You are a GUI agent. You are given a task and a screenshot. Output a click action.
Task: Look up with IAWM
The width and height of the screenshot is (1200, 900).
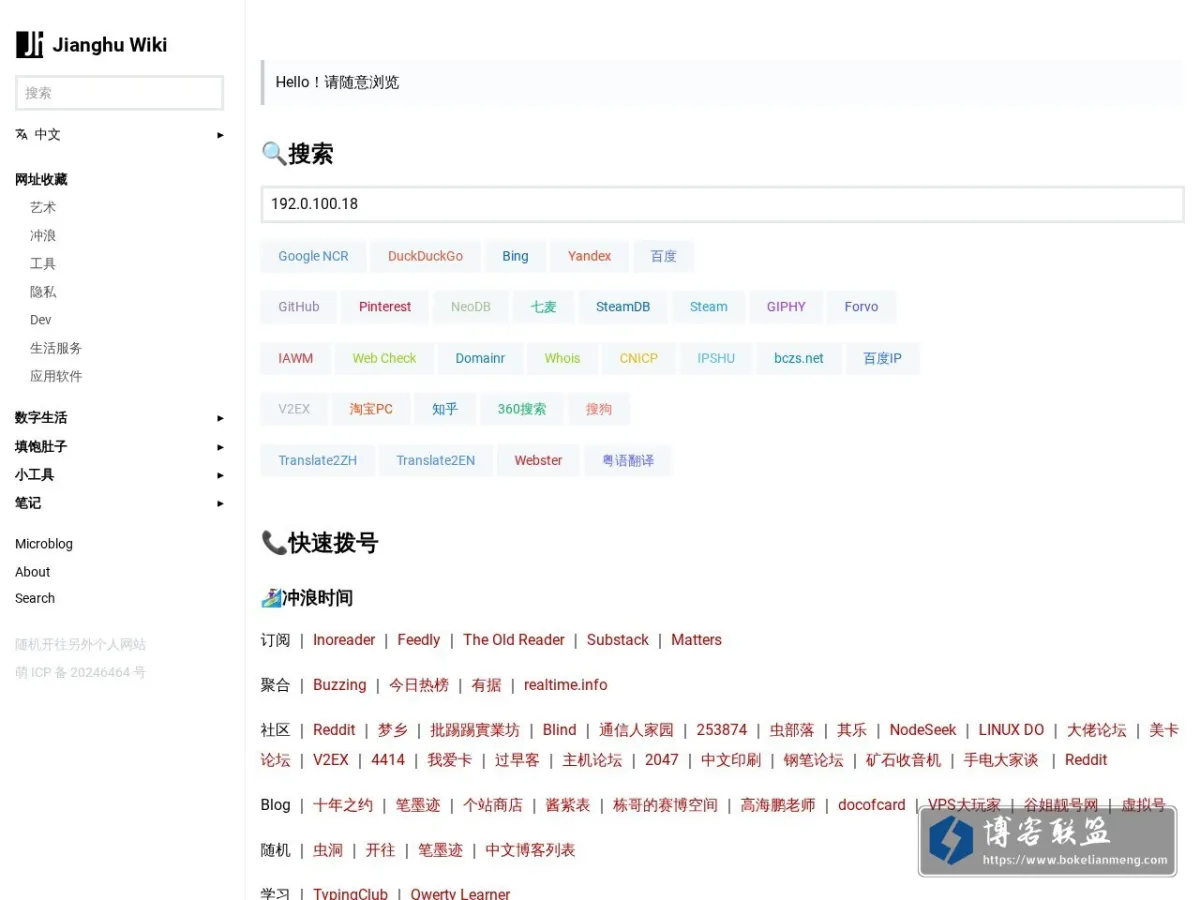coord(295,358)
